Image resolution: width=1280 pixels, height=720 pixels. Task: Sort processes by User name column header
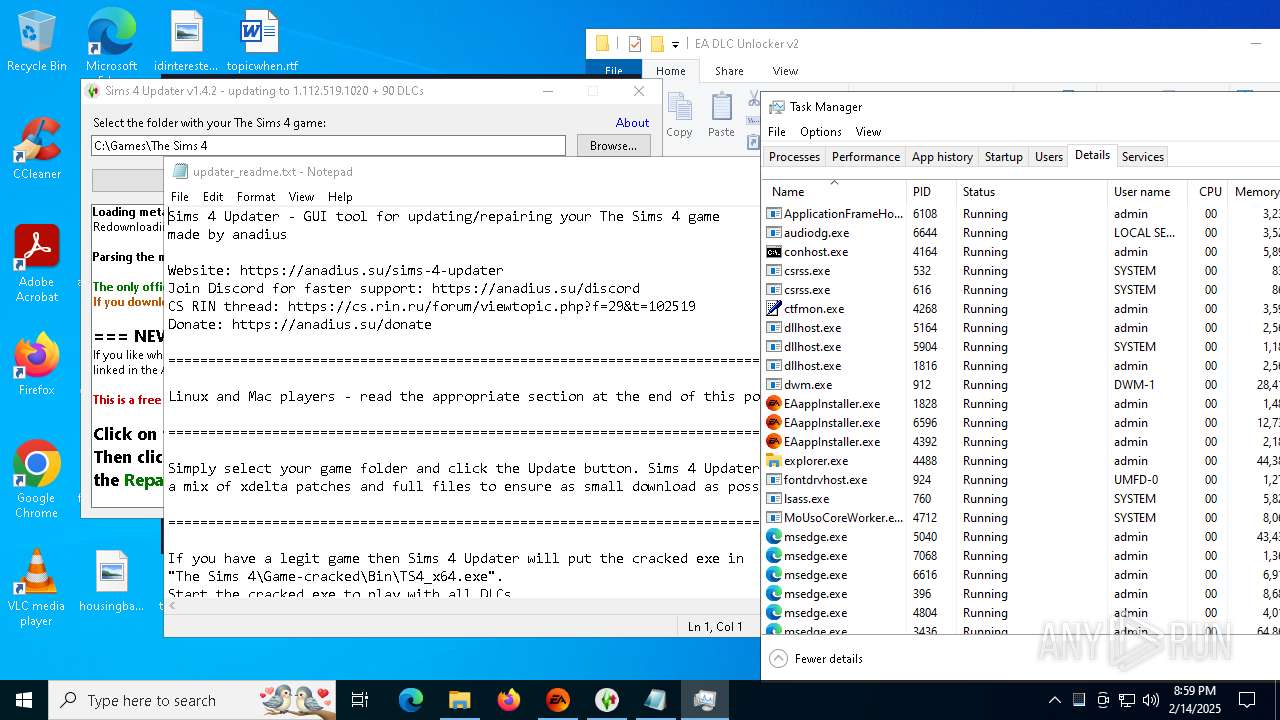pos(1148,192)
